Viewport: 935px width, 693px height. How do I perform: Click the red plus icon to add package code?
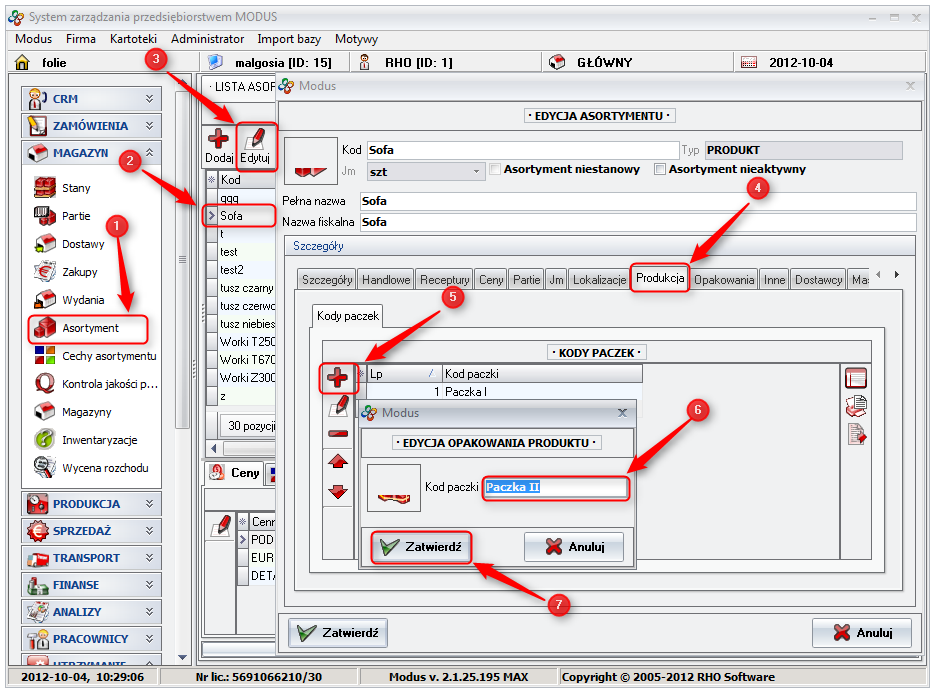pyautogui.click(x=338, y=378)
